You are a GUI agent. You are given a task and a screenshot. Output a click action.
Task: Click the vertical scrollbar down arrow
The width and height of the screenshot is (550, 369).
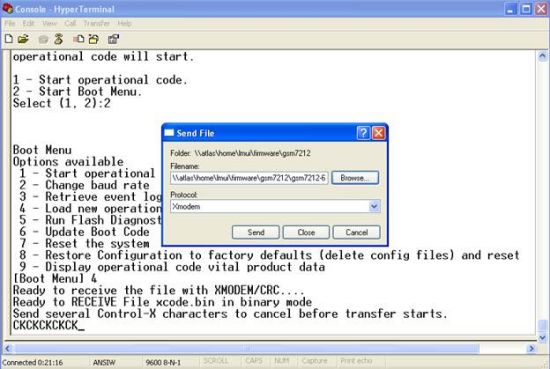click(542, 338)
